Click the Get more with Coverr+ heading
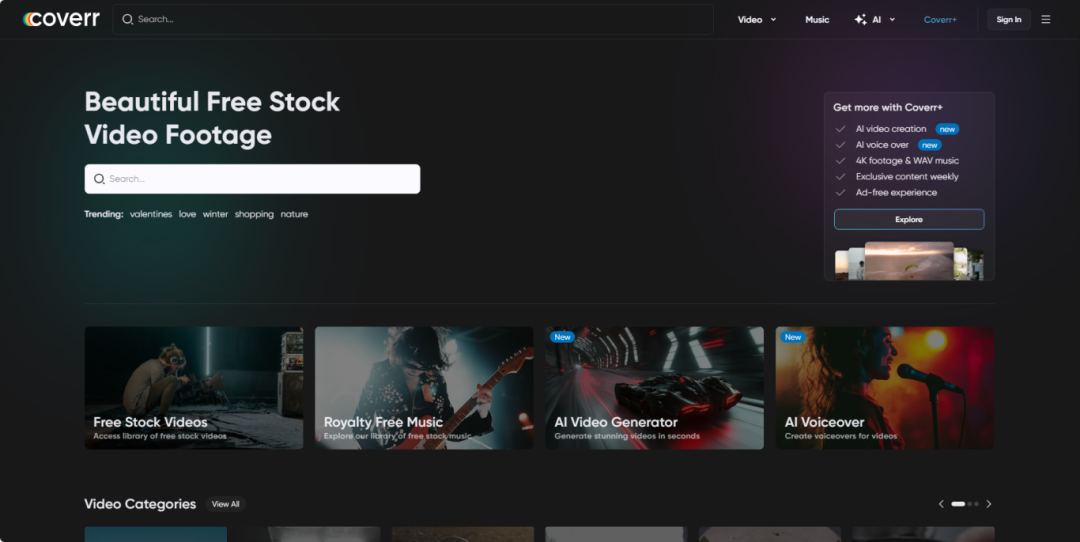The height and width of the screenshot is (542, 1080). pyautogui.click(x=888, y=107)
